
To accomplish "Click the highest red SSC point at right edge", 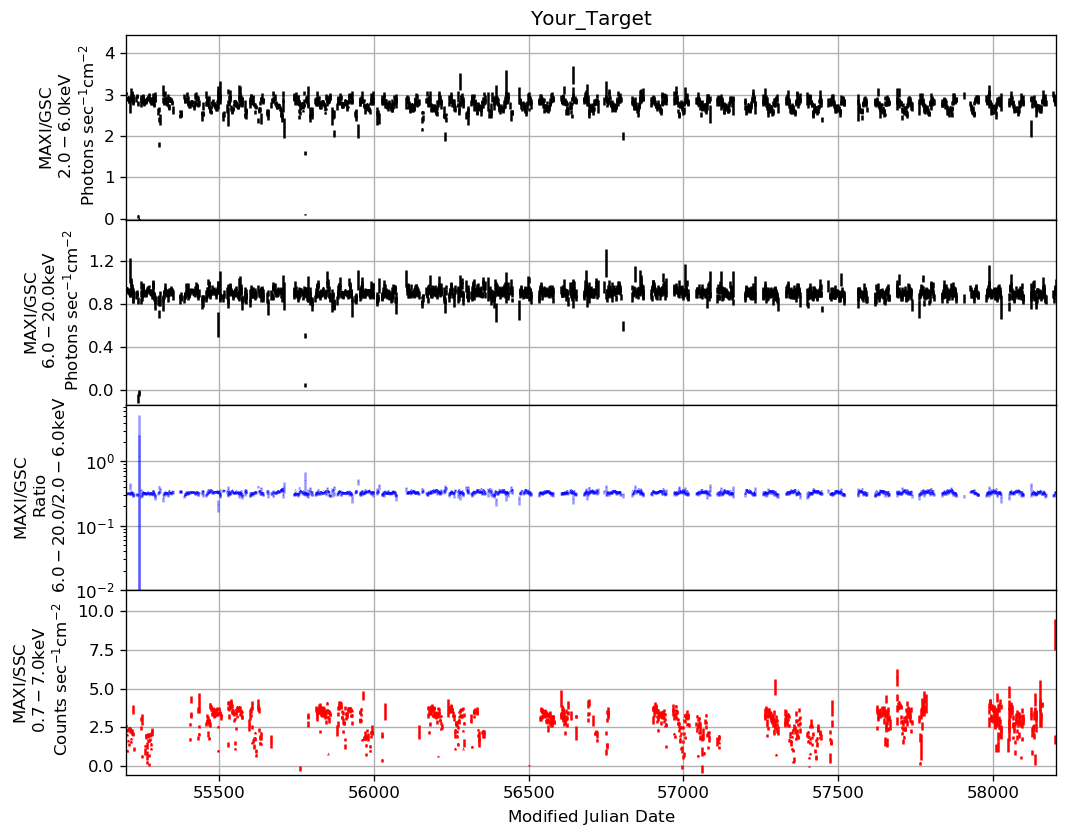I will click(1055, 635).
